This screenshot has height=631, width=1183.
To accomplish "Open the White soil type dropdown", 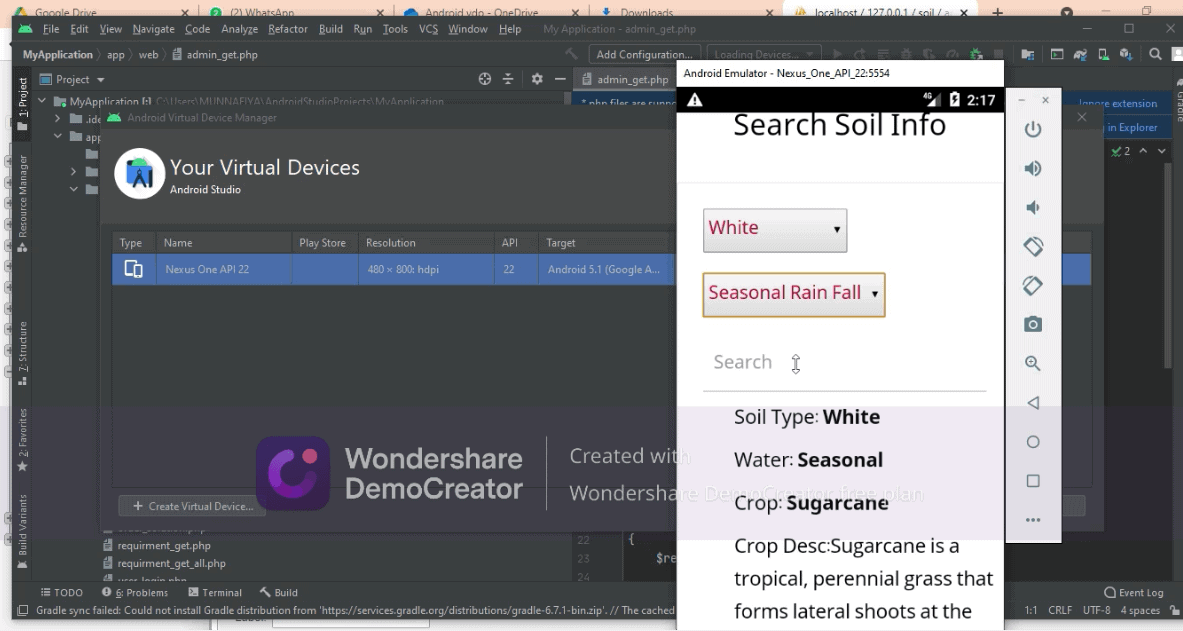I will click(774, 229).
